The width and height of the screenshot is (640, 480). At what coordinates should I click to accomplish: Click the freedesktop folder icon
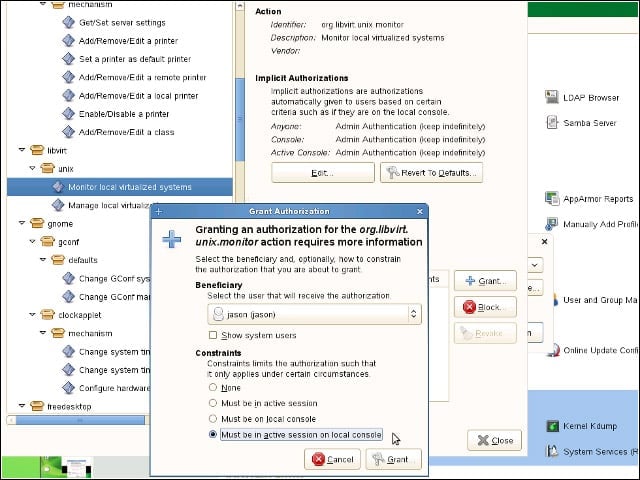[x=37, y=406]
